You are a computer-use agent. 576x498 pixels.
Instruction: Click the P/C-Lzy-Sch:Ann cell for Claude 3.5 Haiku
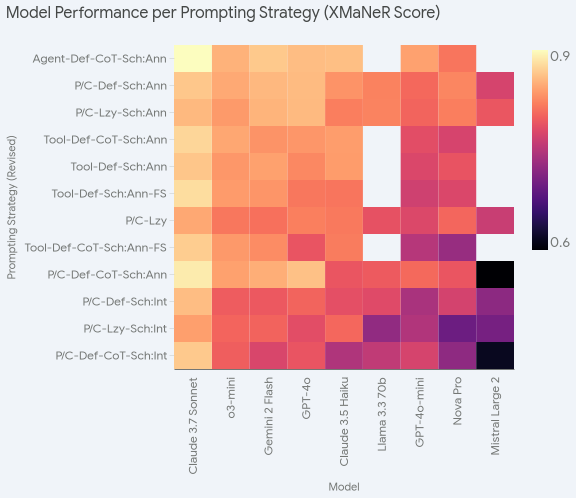pyautogui.click(x=344, y=112)
